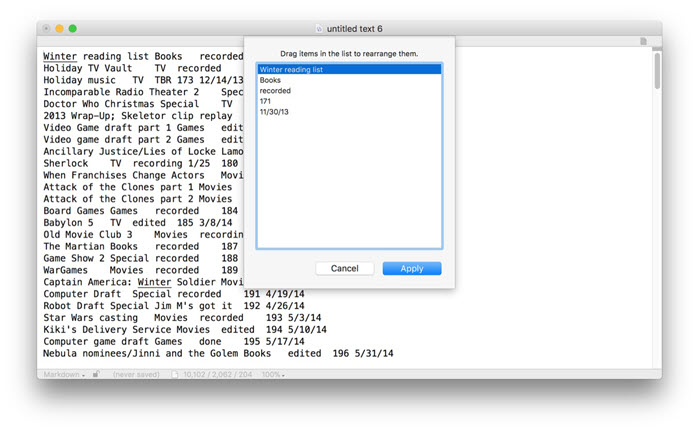Click the 'Old Movie Club 3' line
700x432 pixels.
coord(143,235)
